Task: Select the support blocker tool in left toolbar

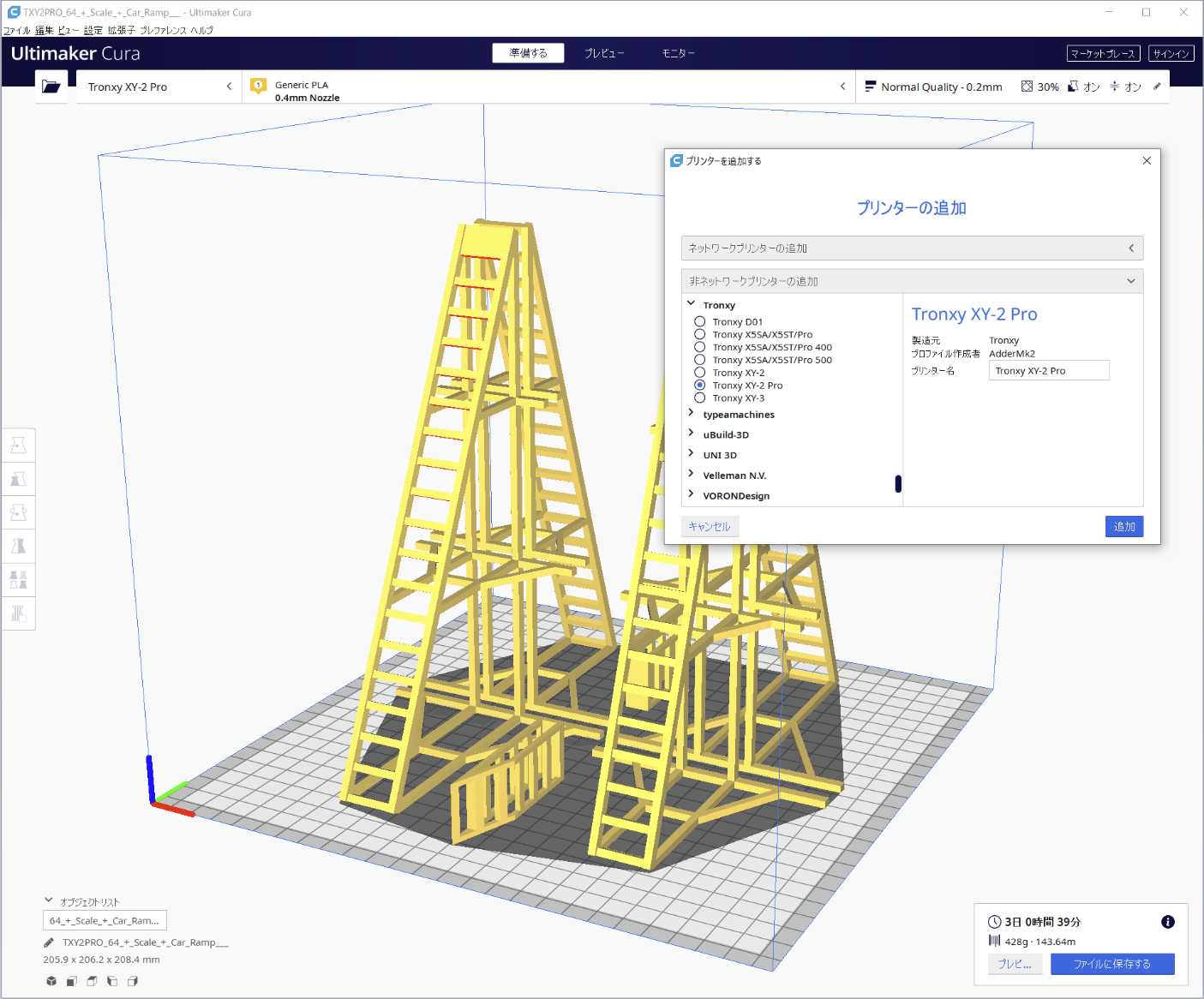Action: pos(18,613)
